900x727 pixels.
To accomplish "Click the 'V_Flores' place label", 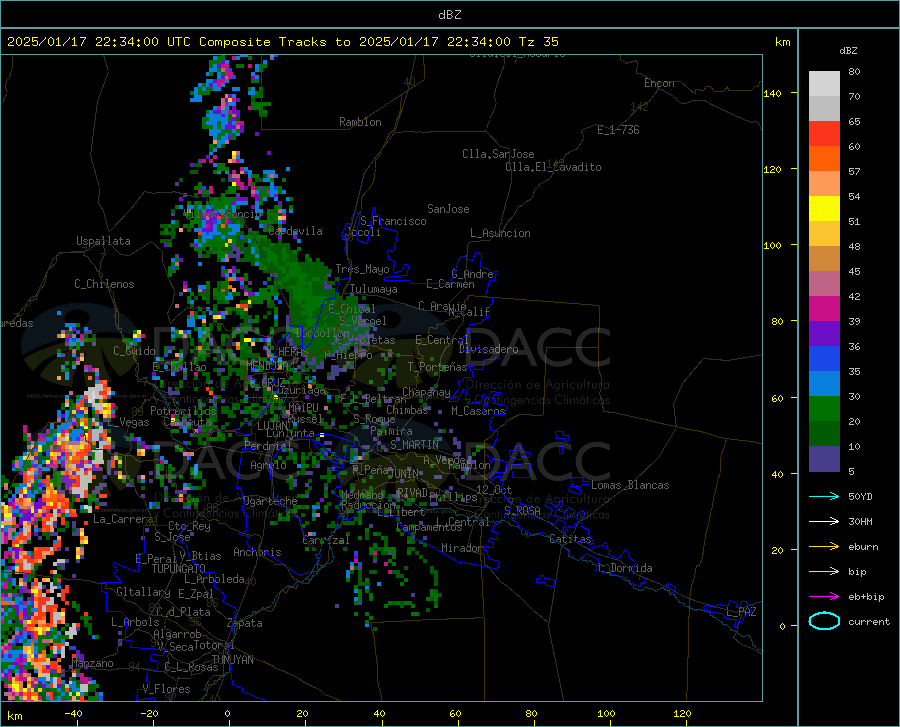I will tap(166, 689).
